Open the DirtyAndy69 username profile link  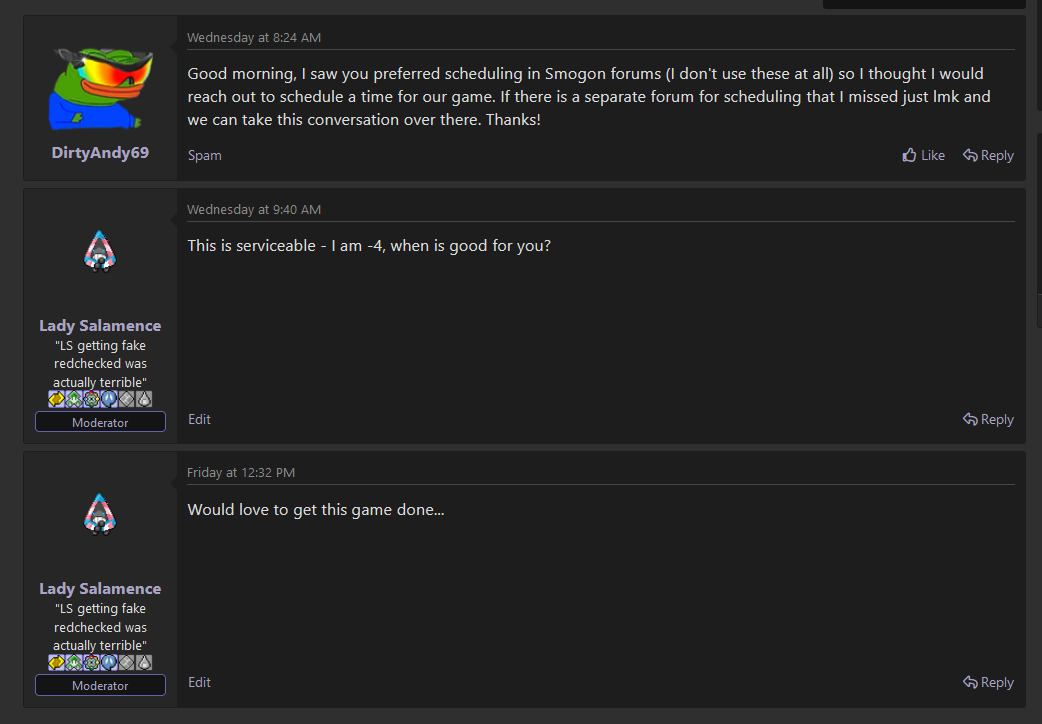[x=100, y=153]
